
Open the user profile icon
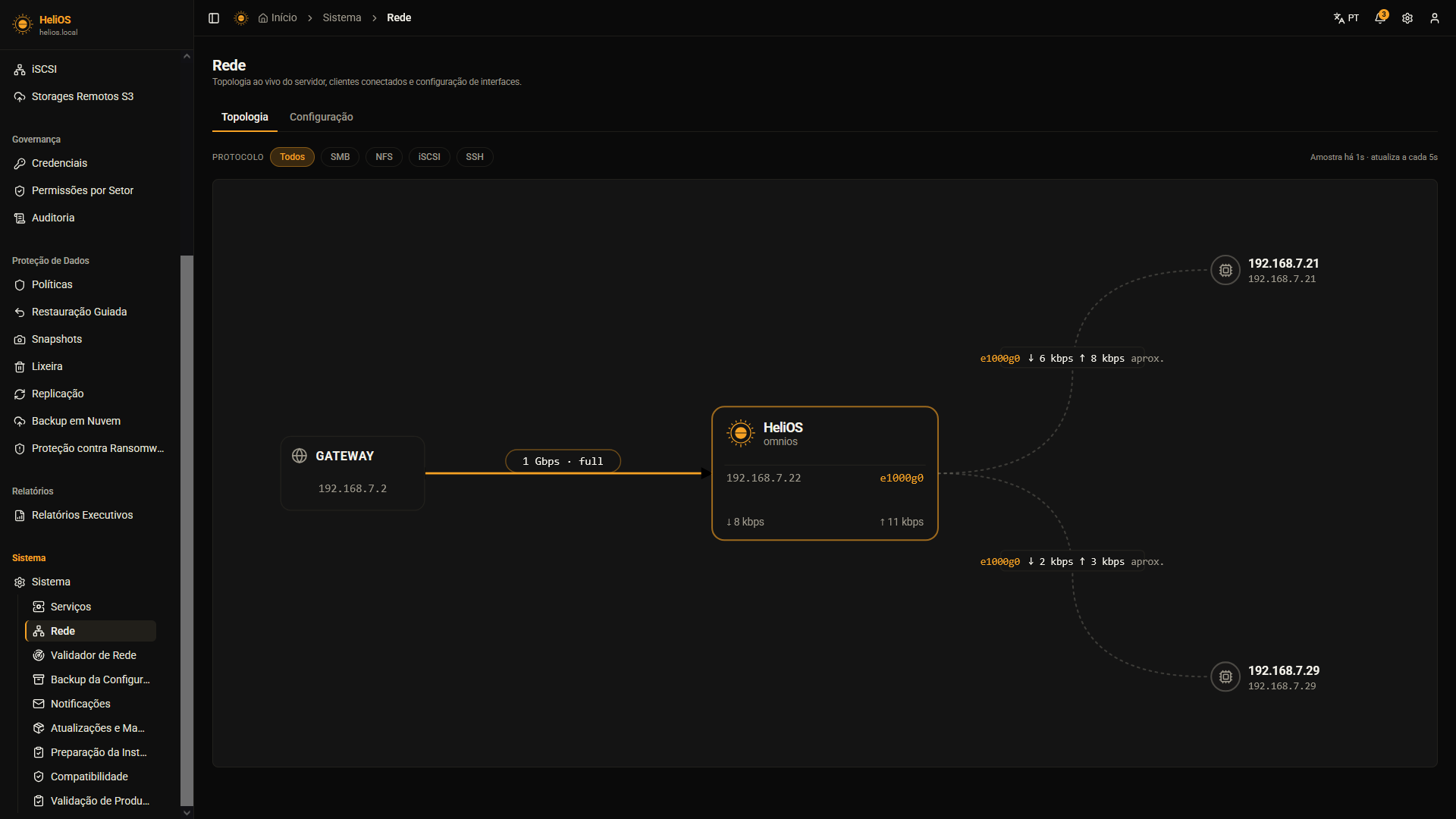[1435, 18]
